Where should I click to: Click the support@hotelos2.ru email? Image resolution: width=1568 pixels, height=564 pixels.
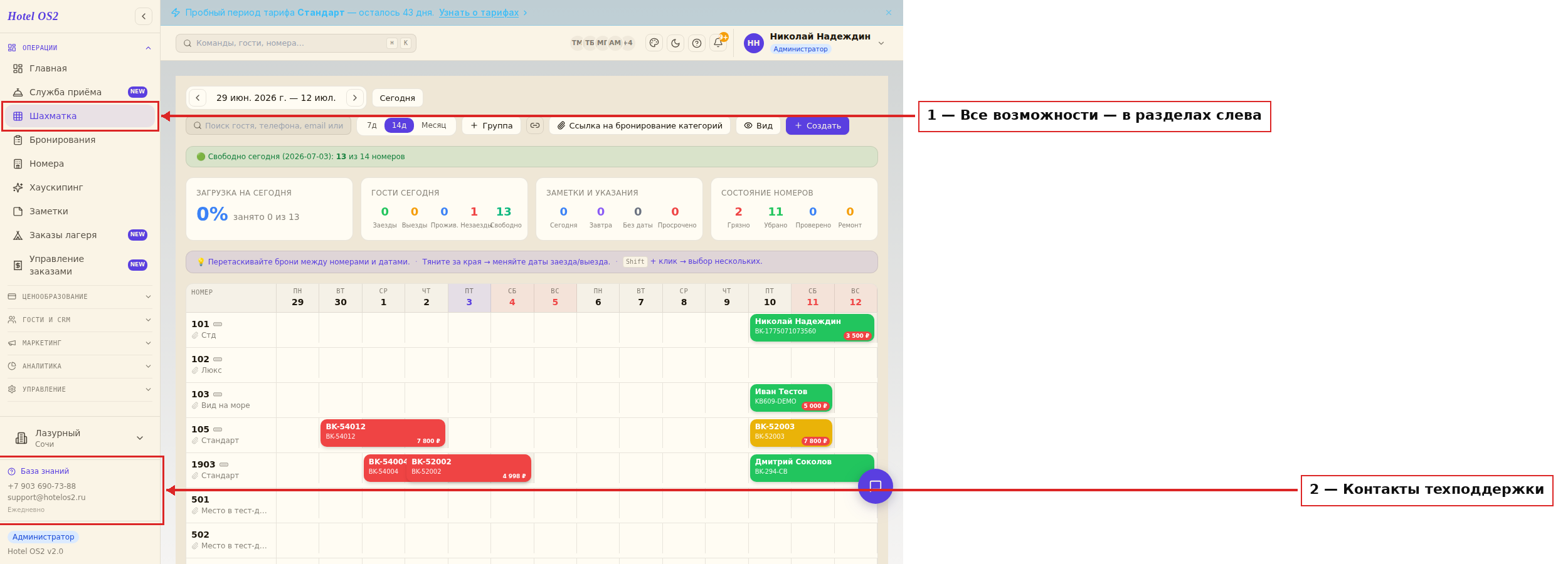[46, 498]
